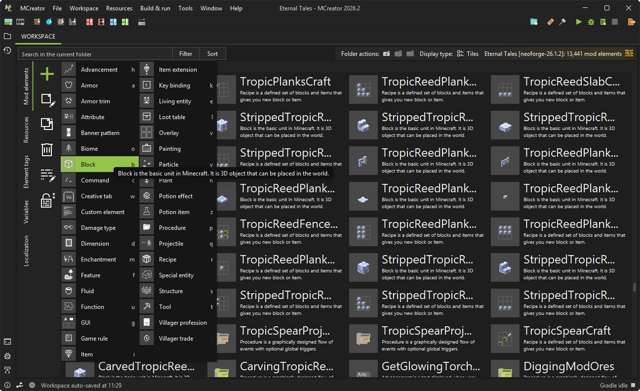Switch to Element tags vertical tab
The height and width of the screenshot is (391, 640).
[26, 172]
